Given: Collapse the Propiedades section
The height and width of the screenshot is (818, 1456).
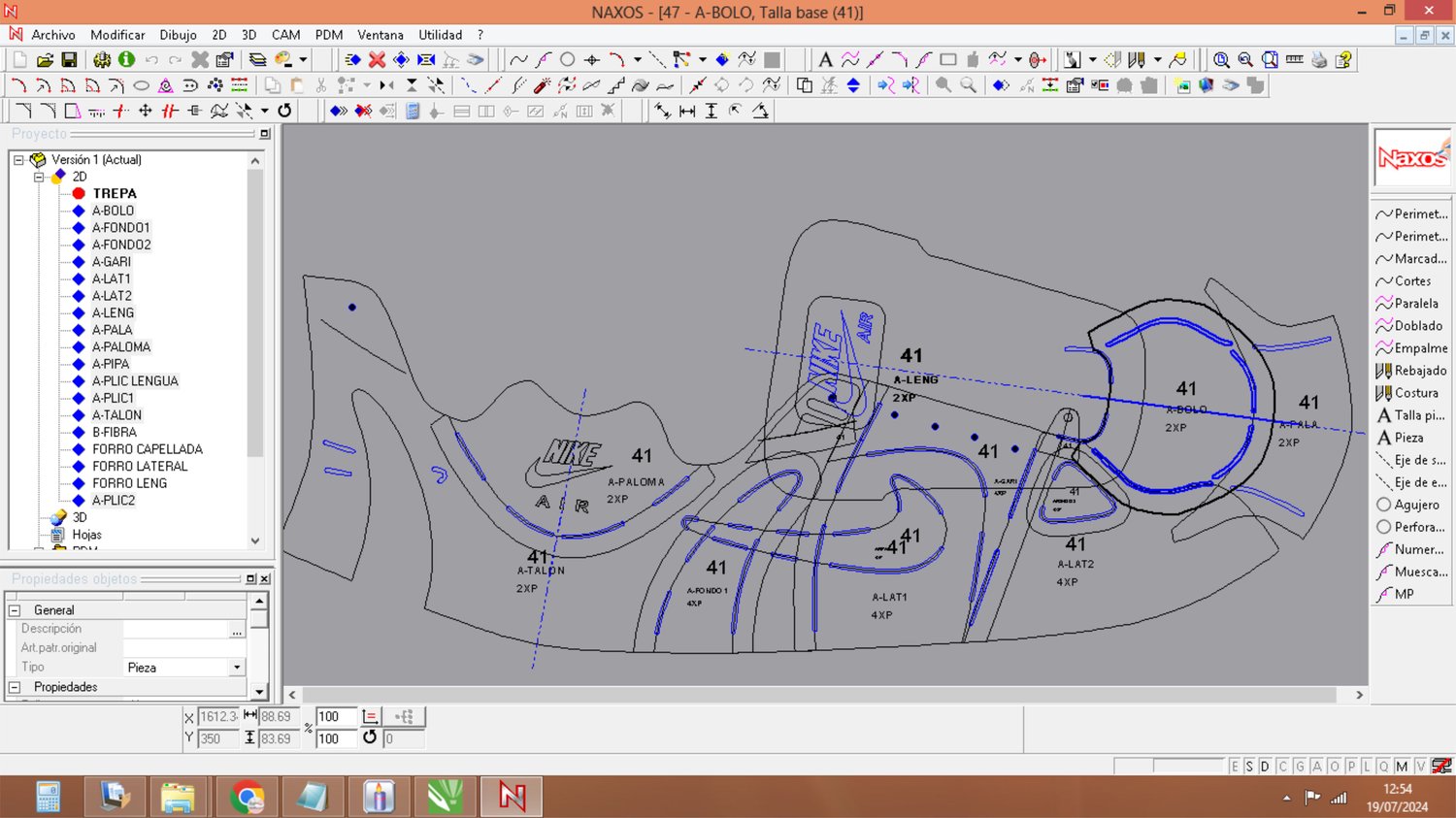Looking at the screenshot, I should click(x=15, y=687).
